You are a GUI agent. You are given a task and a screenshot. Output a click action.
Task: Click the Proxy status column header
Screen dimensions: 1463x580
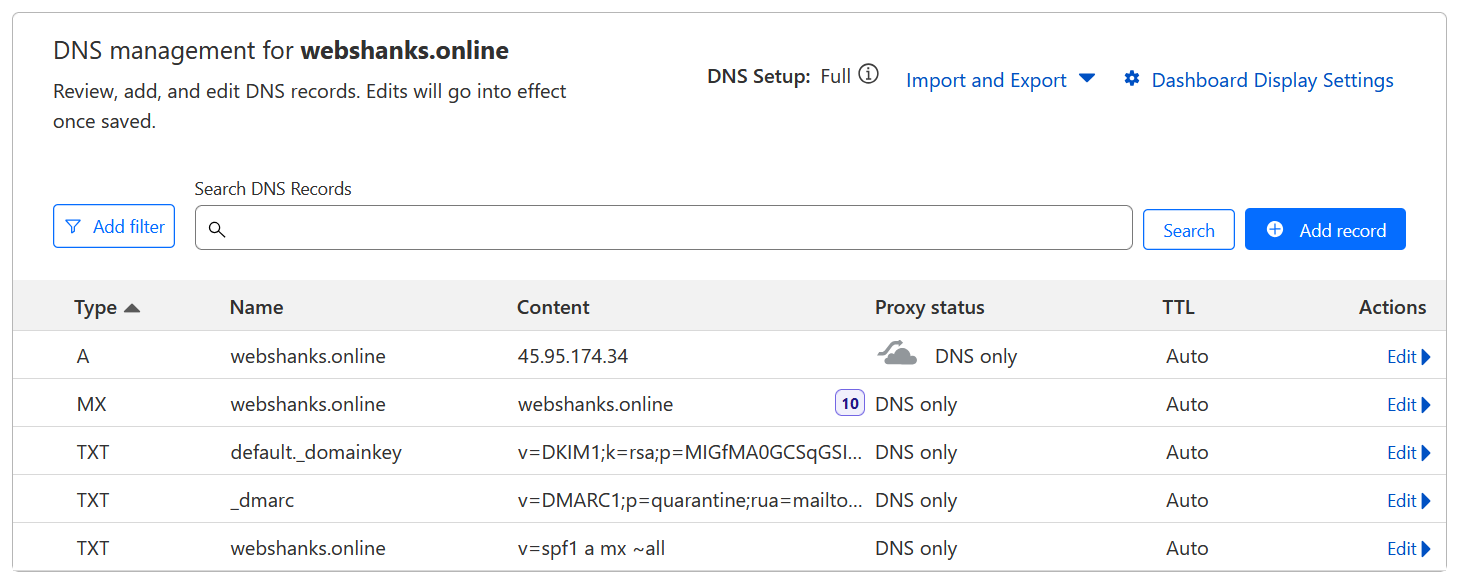click(x=930, y=307)
